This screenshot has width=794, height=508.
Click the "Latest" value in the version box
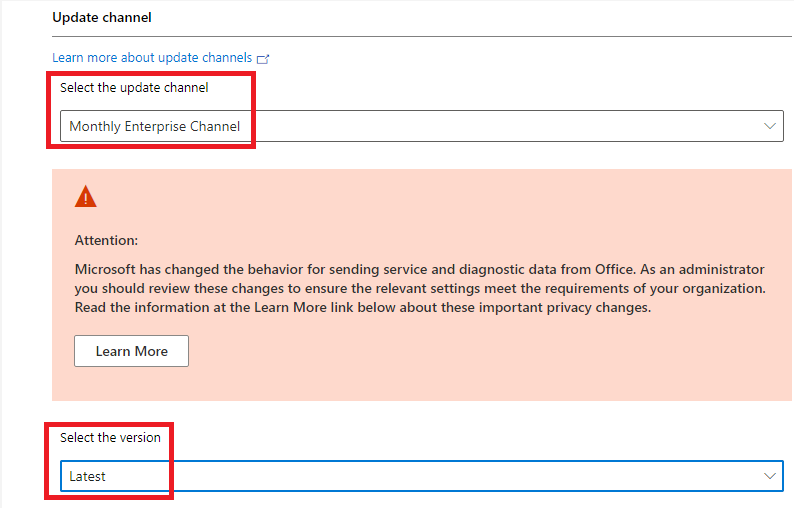click(x=88, y=476)
